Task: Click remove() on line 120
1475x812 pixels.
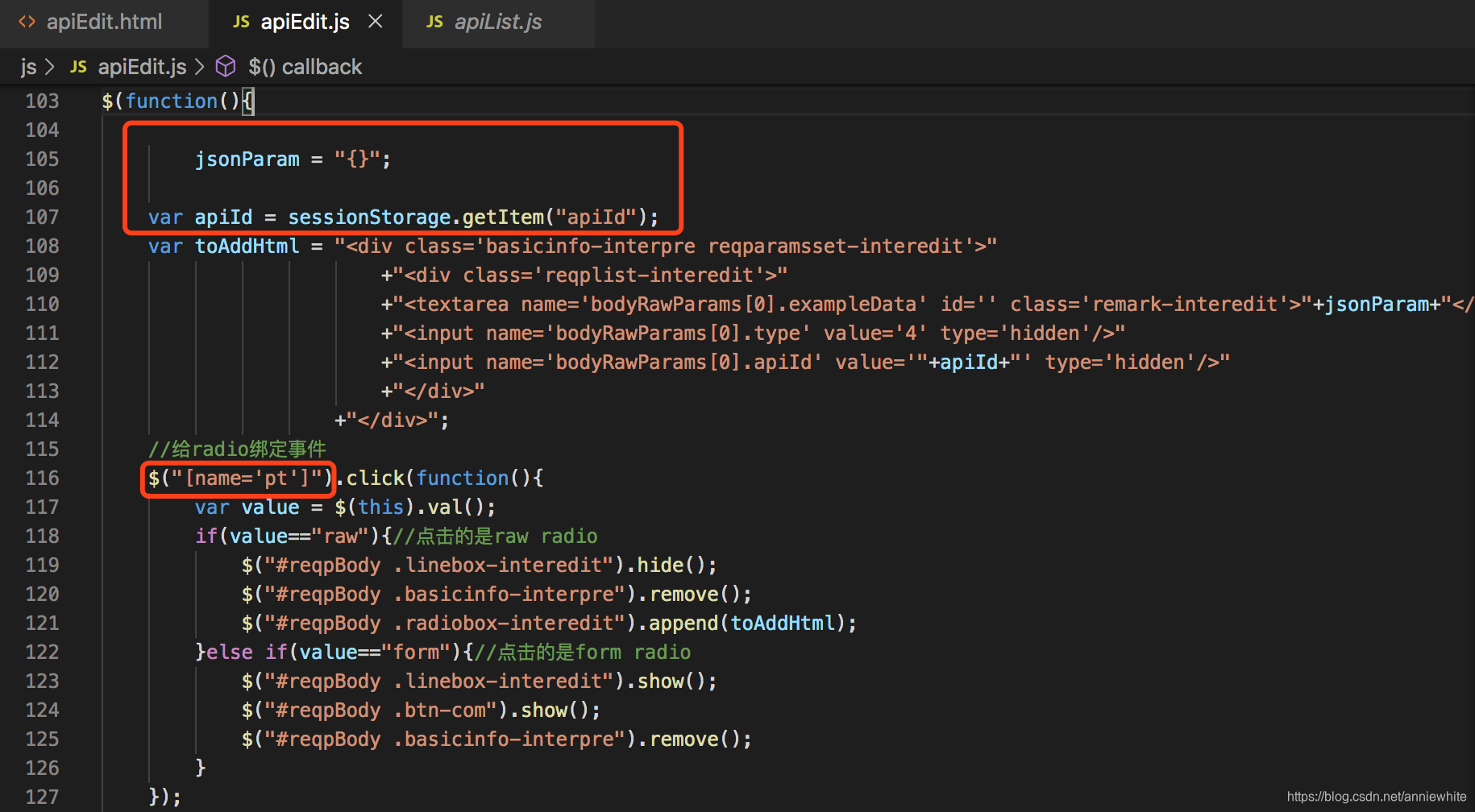Action: pyautogui.click(x=696, y=594)
